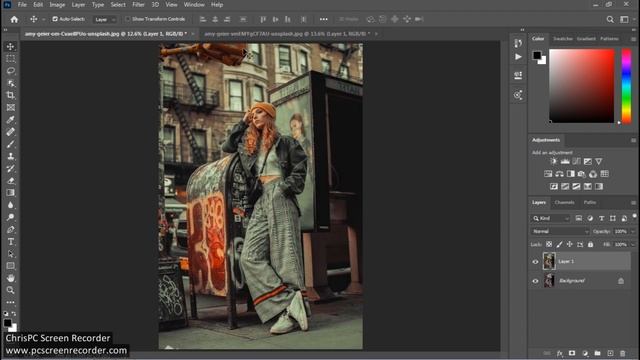The height and width of the screenshot is (360, 640).
Task: Add a Levels adjustment
Action: (x=565, y=162)
